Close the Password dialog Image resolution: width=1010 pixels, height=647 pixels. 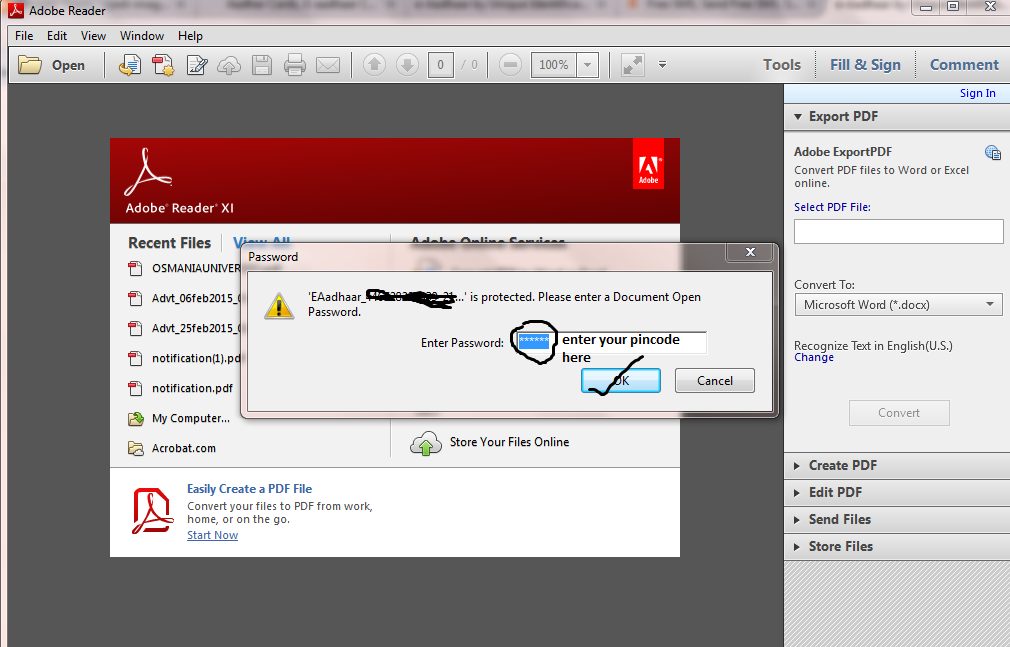coord(750,252)
